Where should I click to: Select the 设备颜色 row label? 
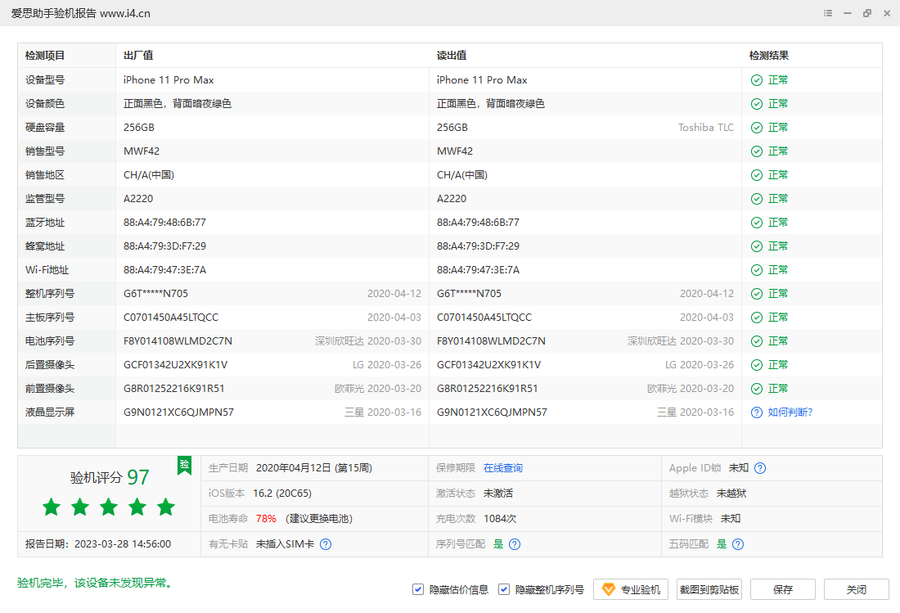pos(45,104)
